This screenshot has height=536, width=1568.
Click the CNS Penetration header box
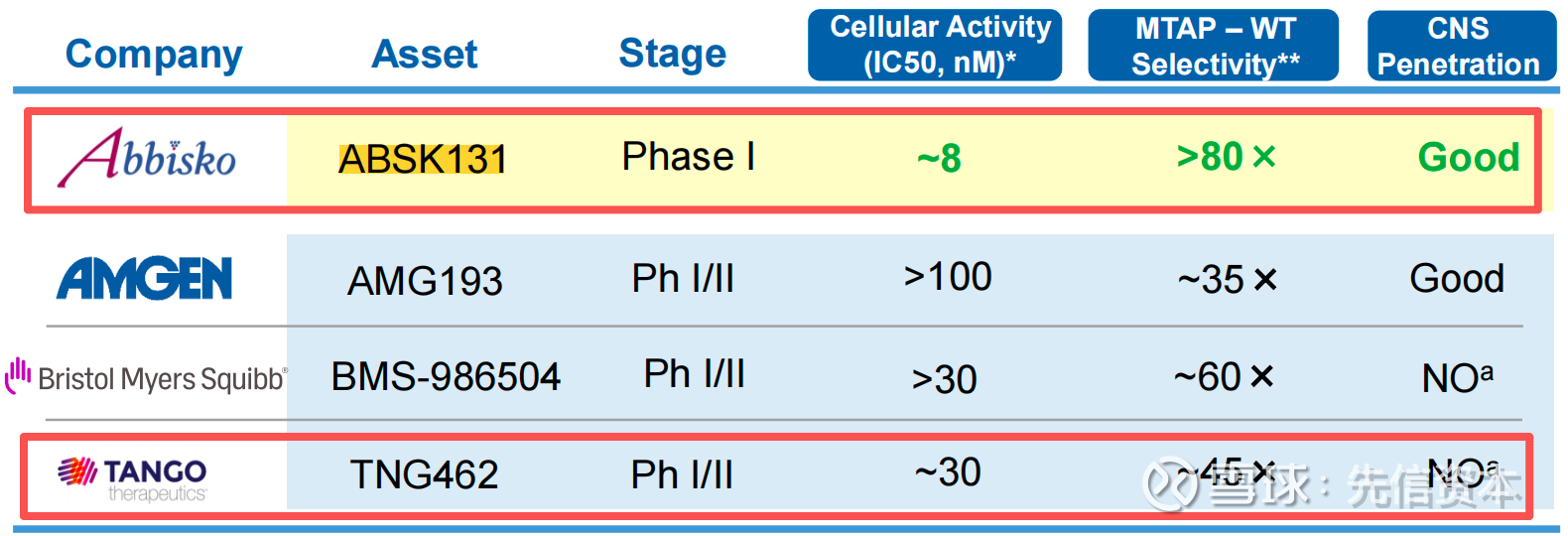pyautogui.click(x=1461, y=46)
